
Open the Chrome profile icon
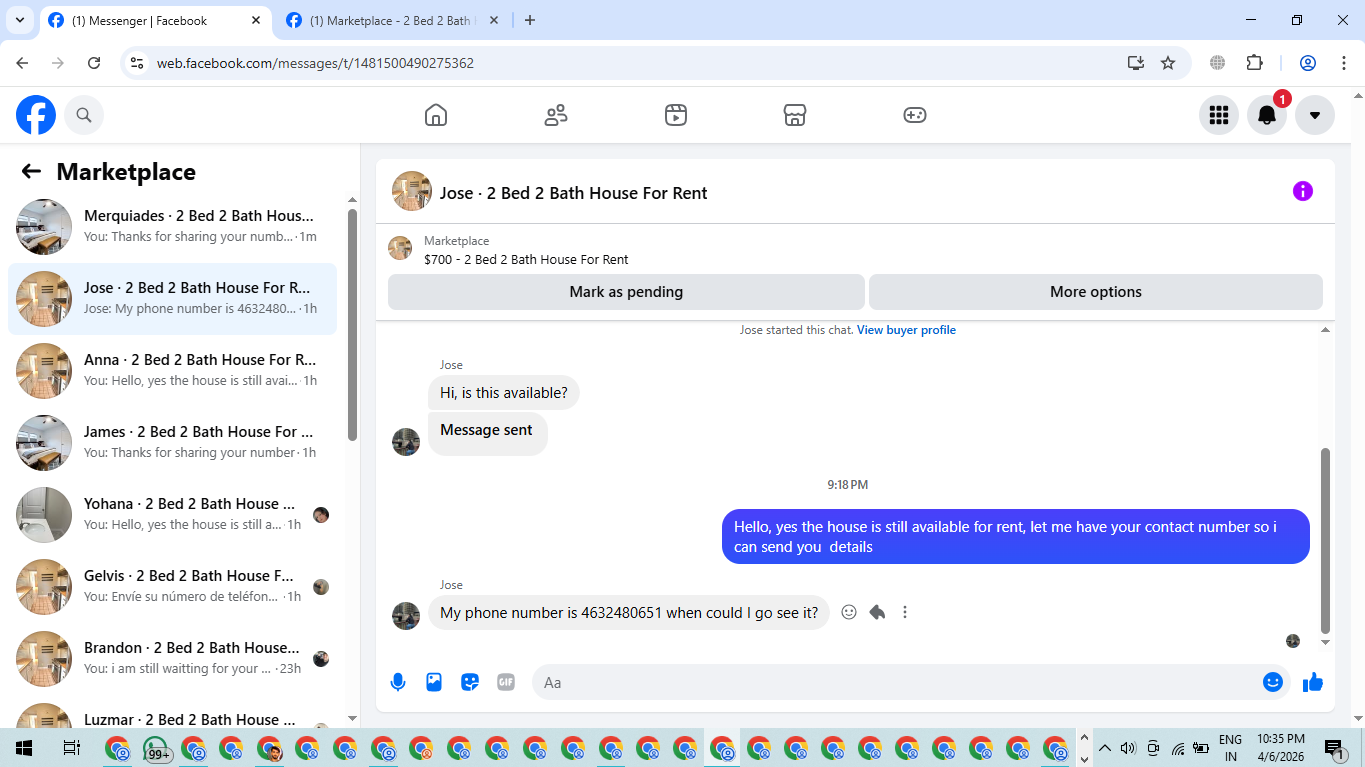1308,63
